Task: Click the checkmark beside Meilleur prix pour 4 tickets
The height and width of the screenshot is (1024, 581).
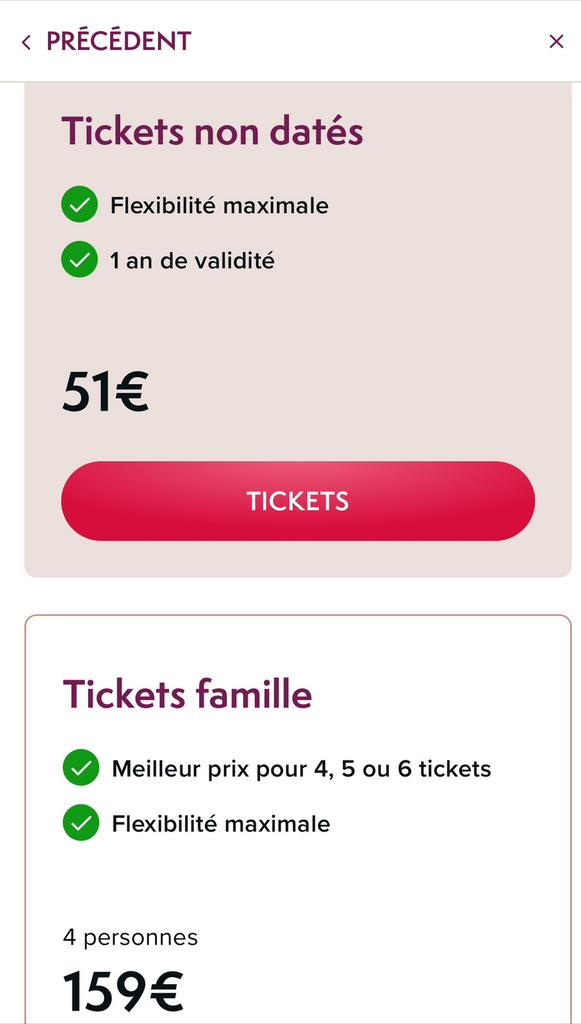Action: point(79,768)
